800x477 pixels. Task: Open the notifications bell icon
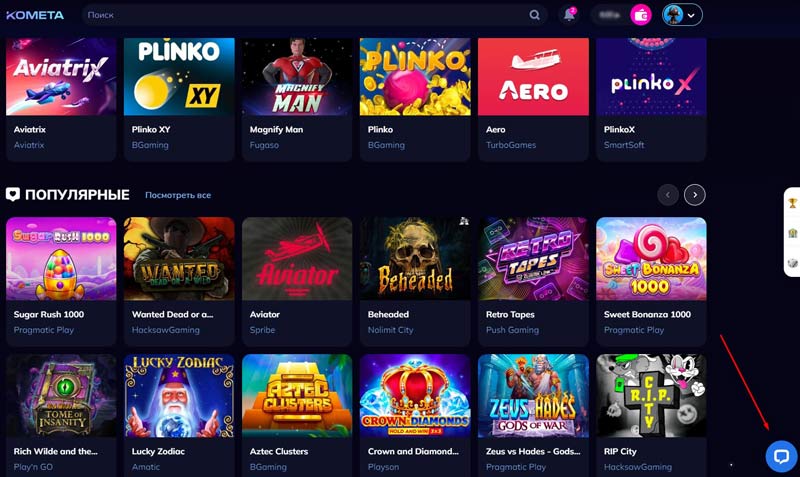coord(569,15)
